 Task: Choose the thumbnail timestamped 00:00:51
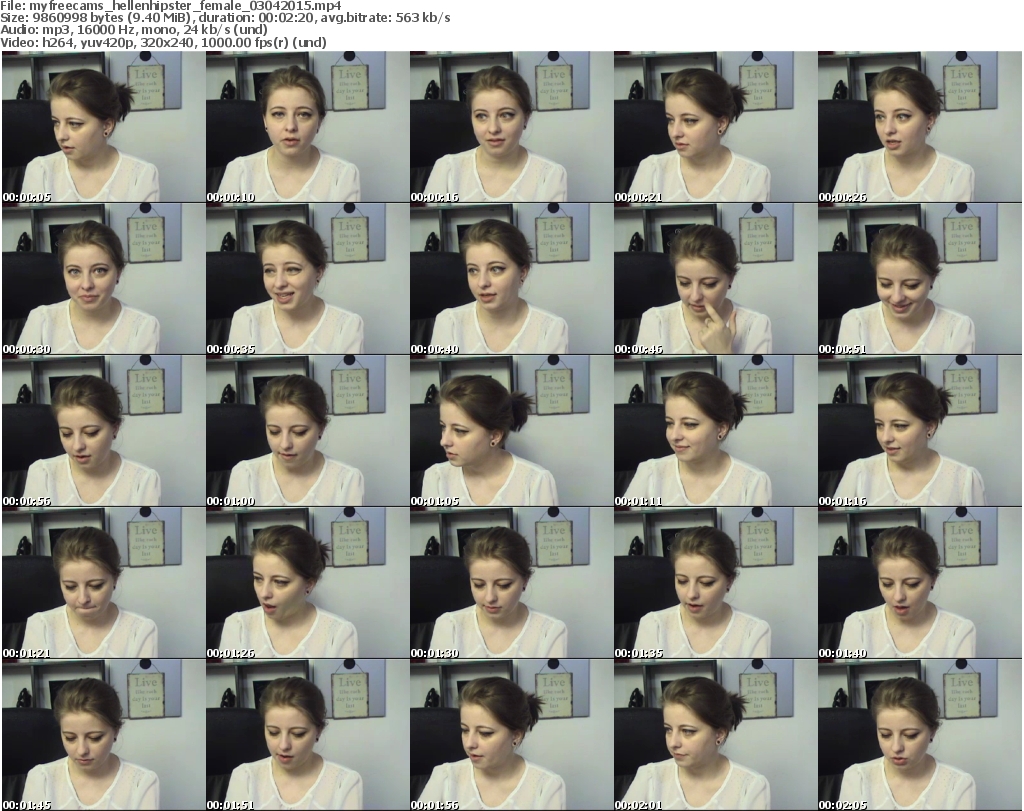(919, 279)
